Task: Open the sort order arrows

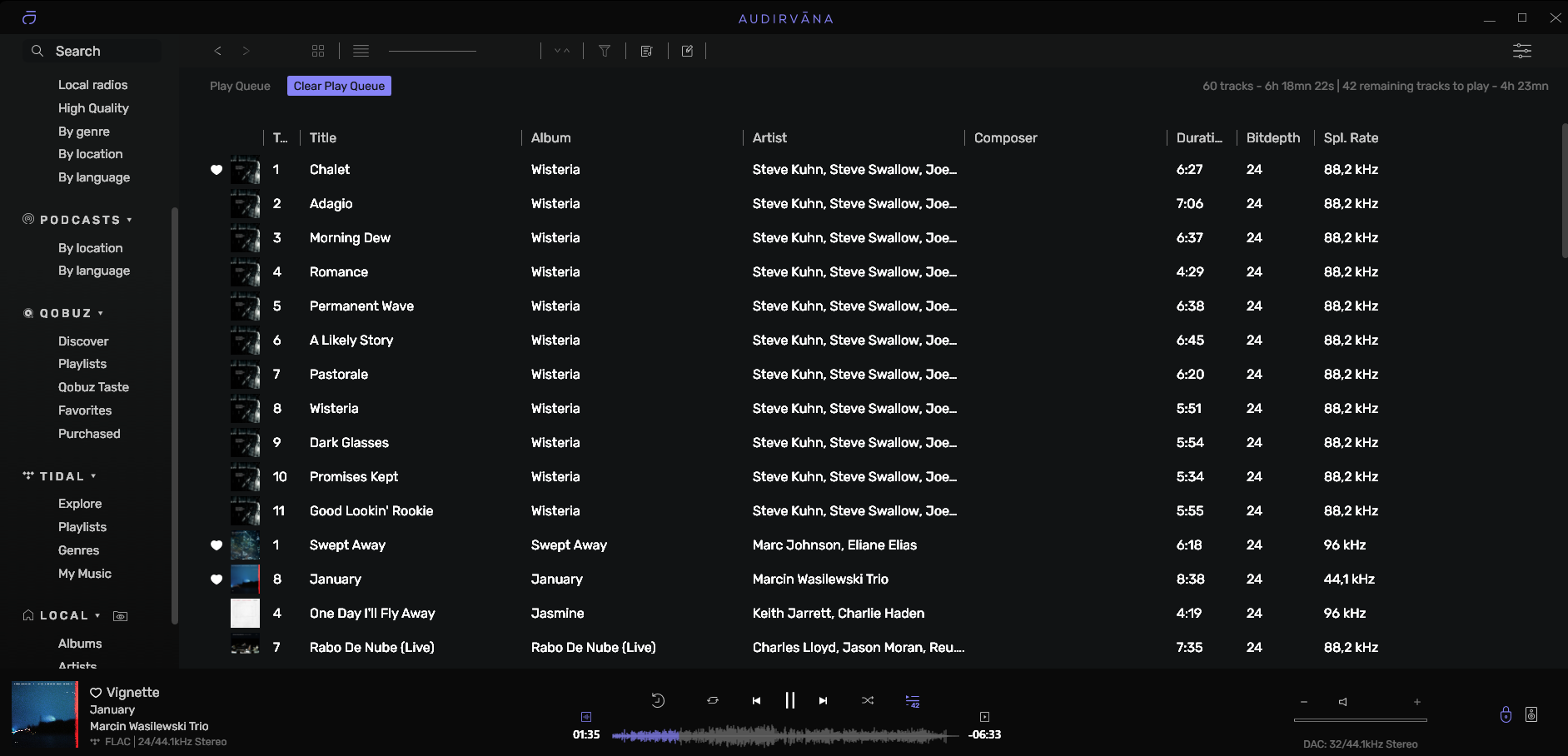Action: pyautogui.click(x=562, y=51)
